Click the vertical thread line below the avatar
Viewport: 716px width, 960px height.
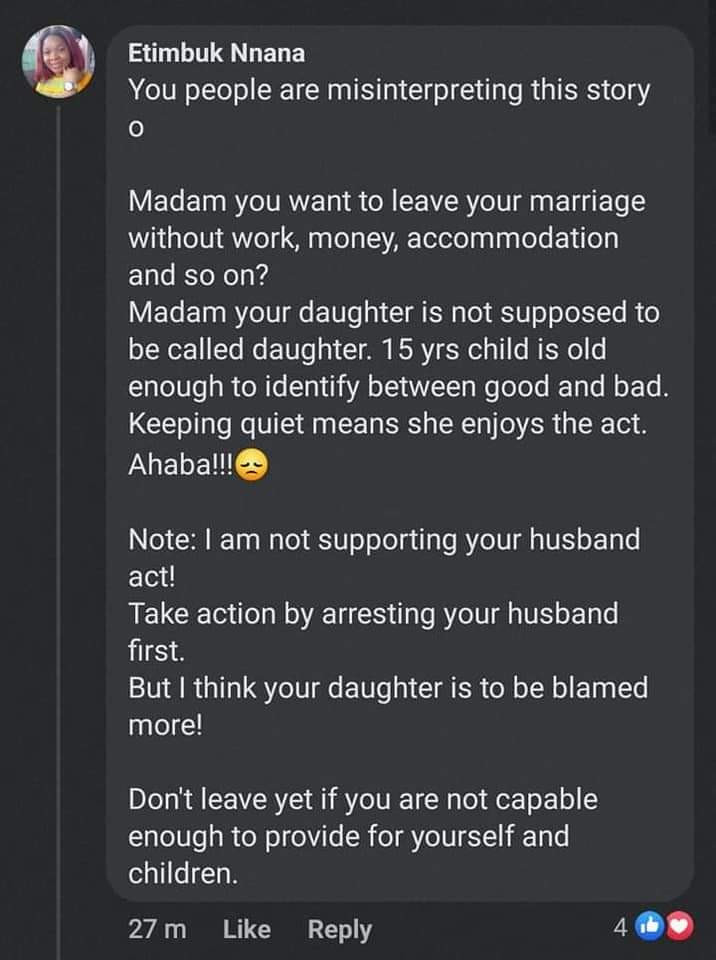[59, 500]
